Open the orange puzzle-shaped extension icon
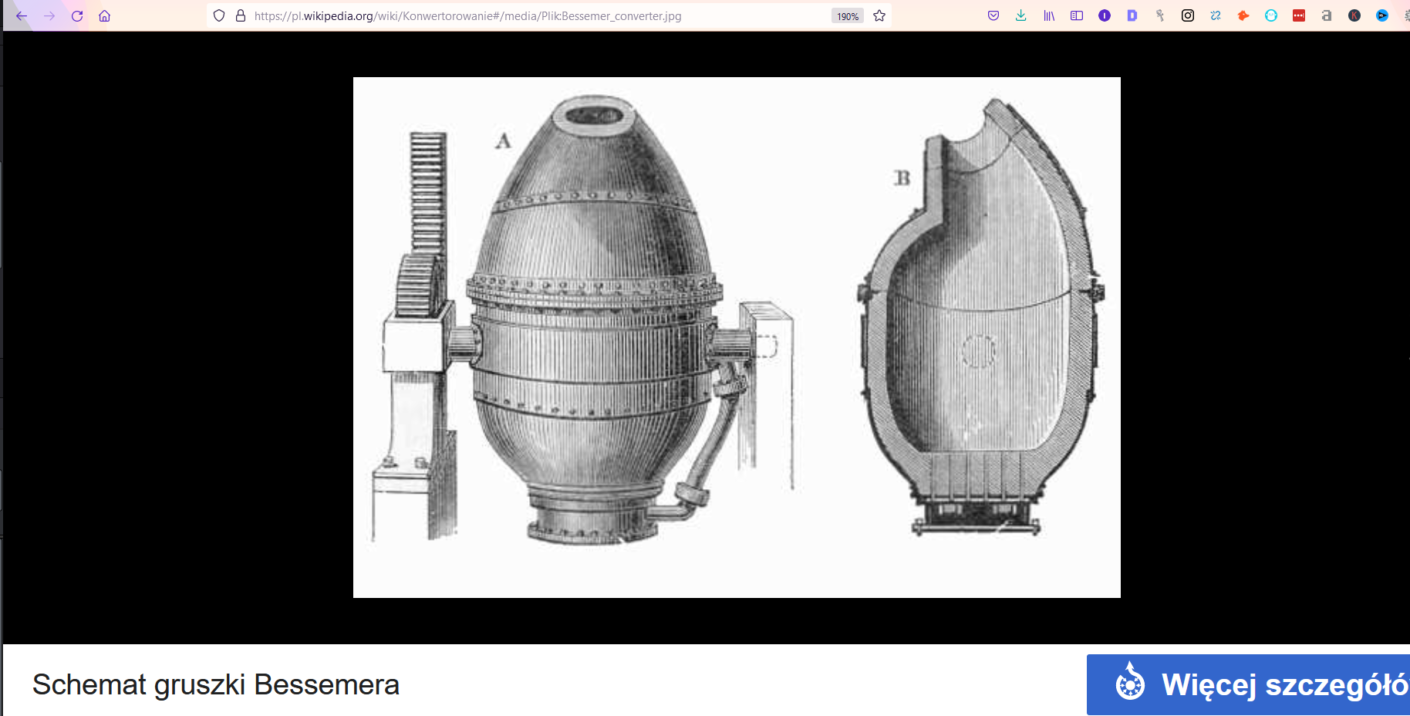Image resolution: width=1410 pixels, height=716 pixels. coord(1243,16)
